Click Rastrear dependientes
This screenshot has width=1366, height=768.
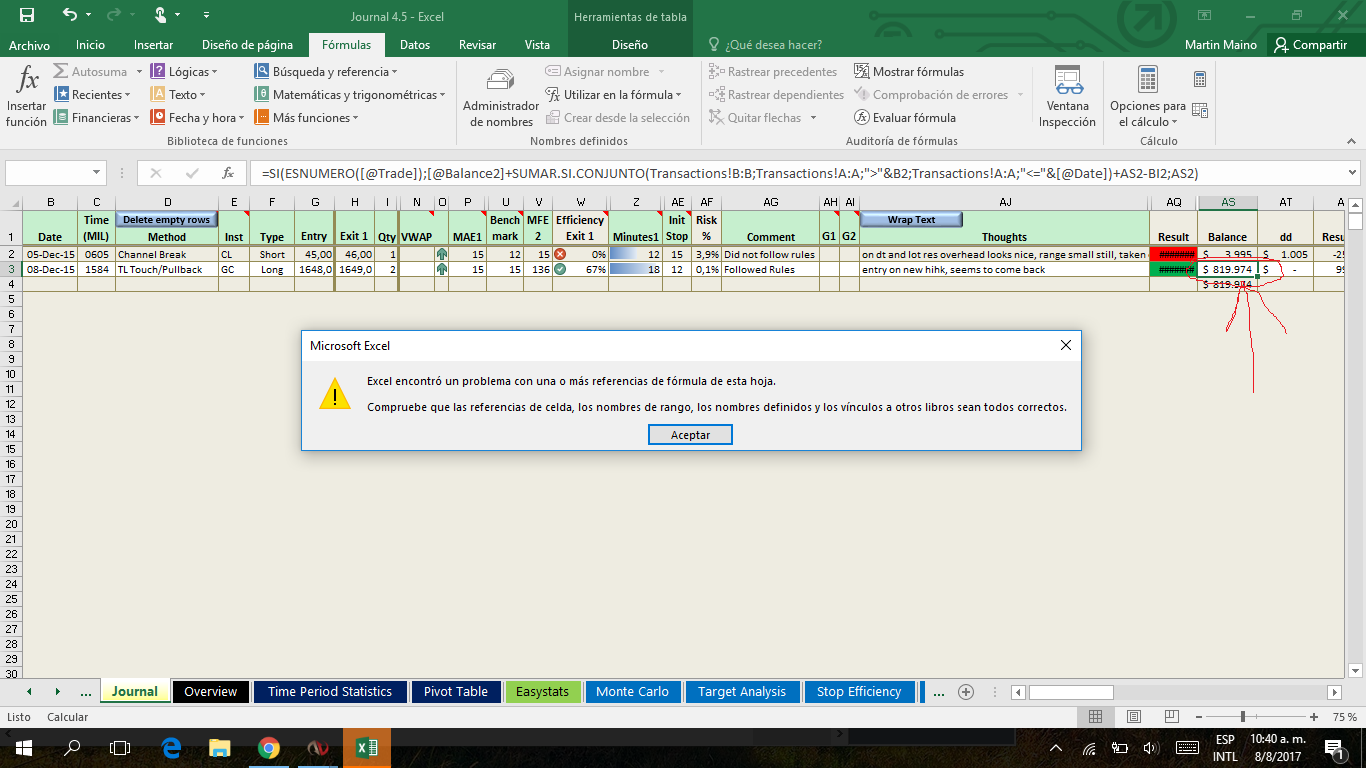click(x=776, y=95)
